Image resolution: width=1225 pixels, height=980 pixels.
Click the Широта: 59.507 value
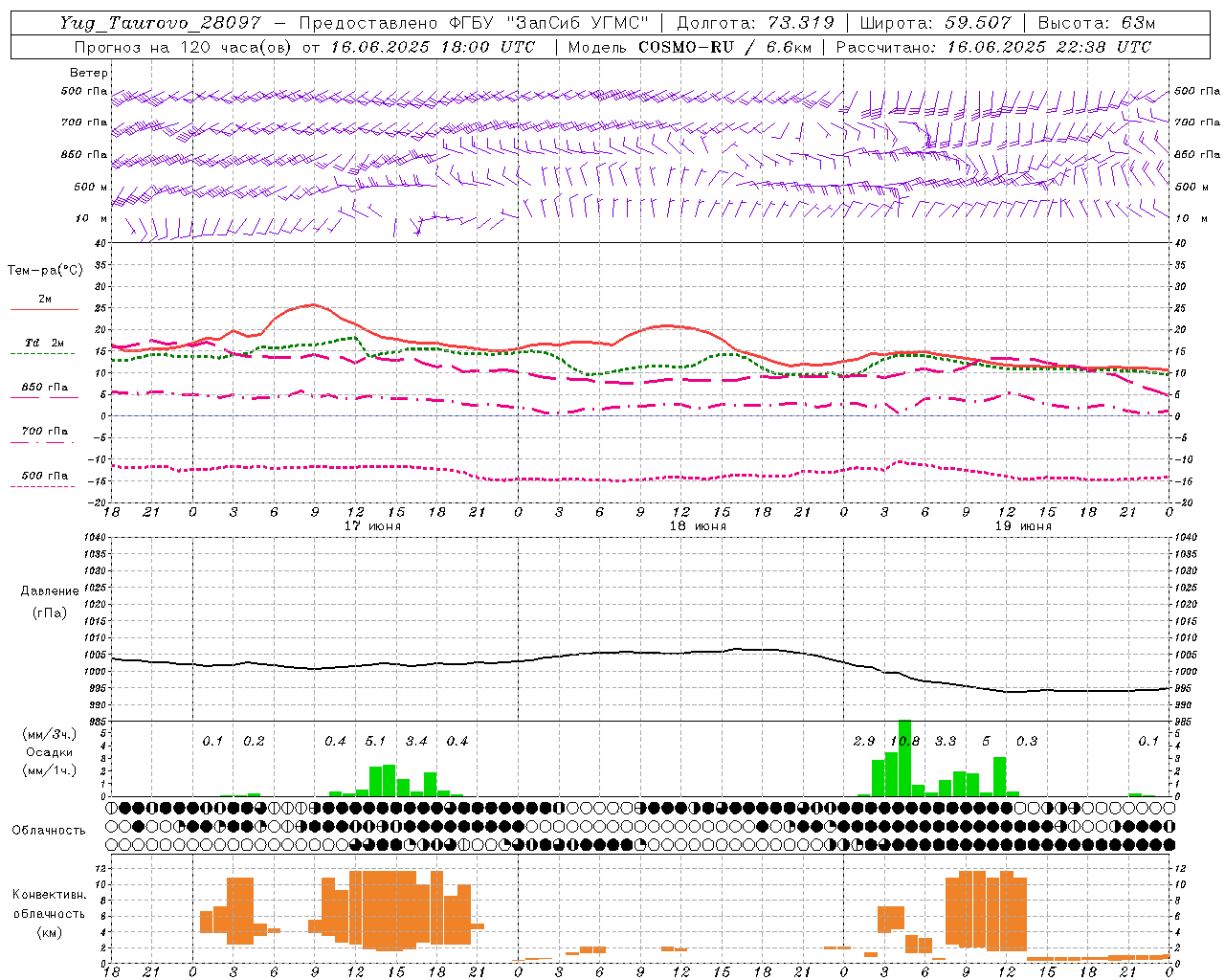point(935,23)
